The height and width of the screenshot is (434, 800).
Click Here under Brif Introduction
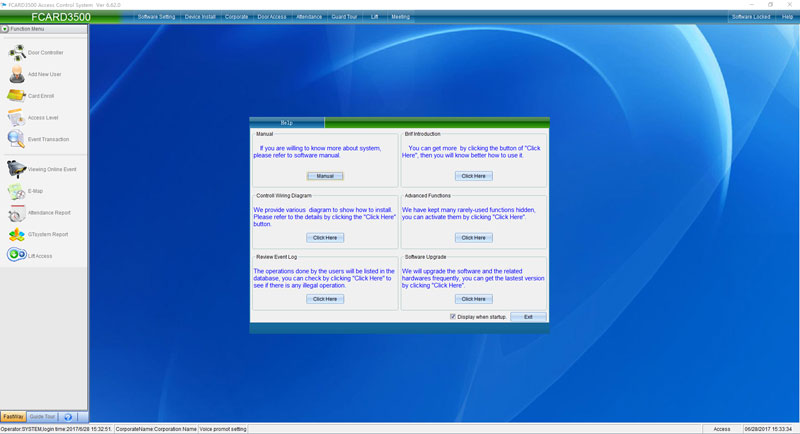(473, 176)
